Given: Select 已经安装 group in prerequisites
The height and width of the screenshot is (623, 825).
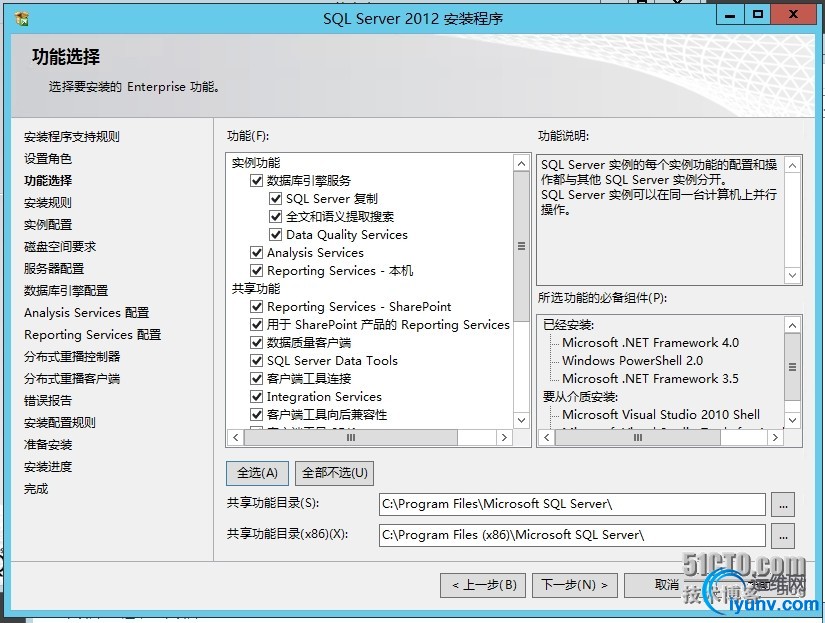Looking at the screenshot, I should [x=568, y=325].
